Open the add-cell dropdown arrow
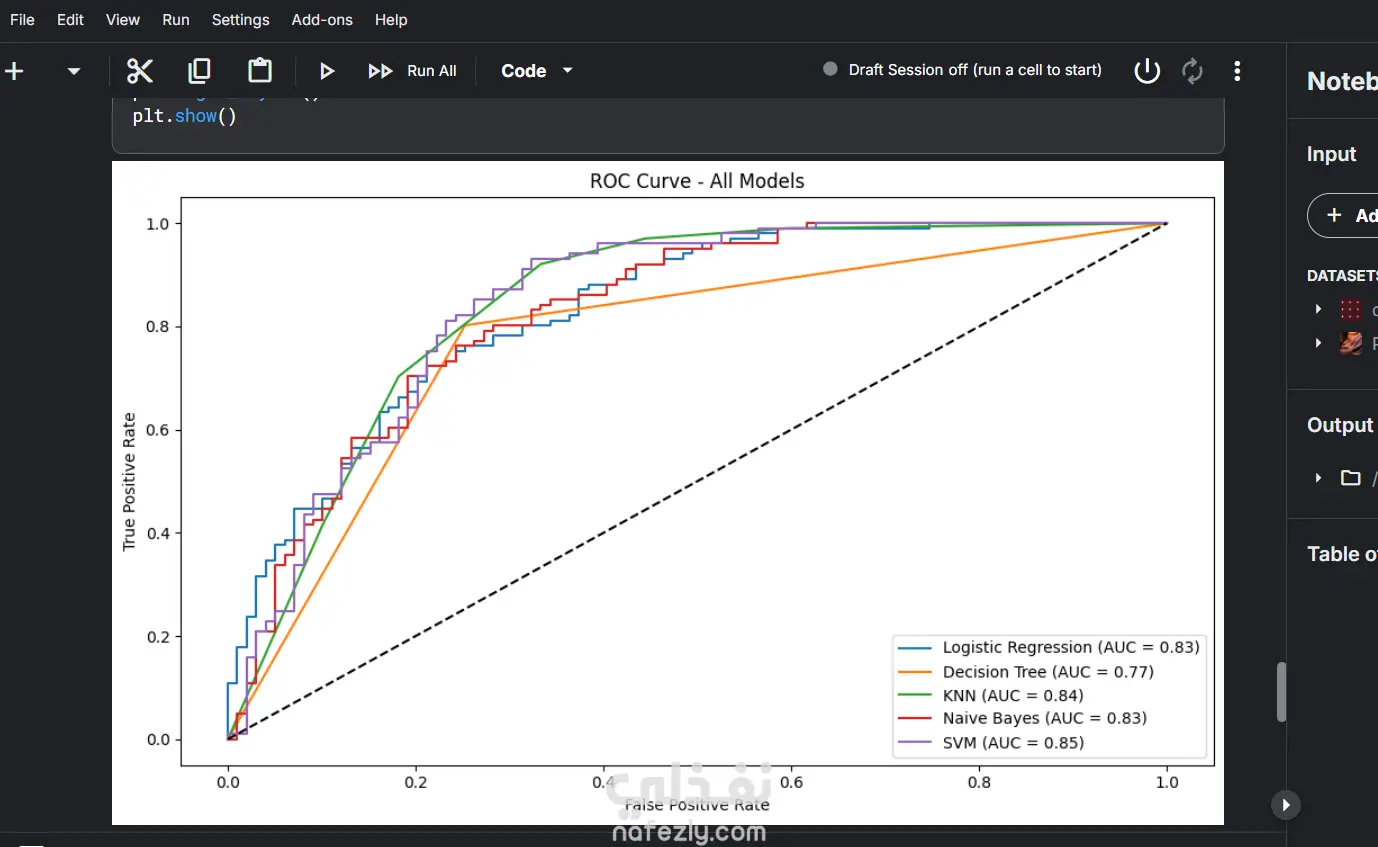1378x847 pixels. point(73,71)
